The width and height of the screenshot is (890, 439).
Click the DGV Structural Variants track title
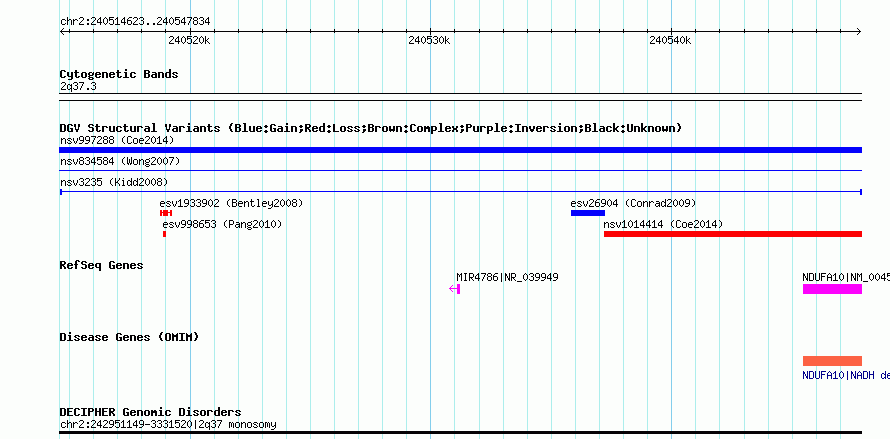point(371,128)
